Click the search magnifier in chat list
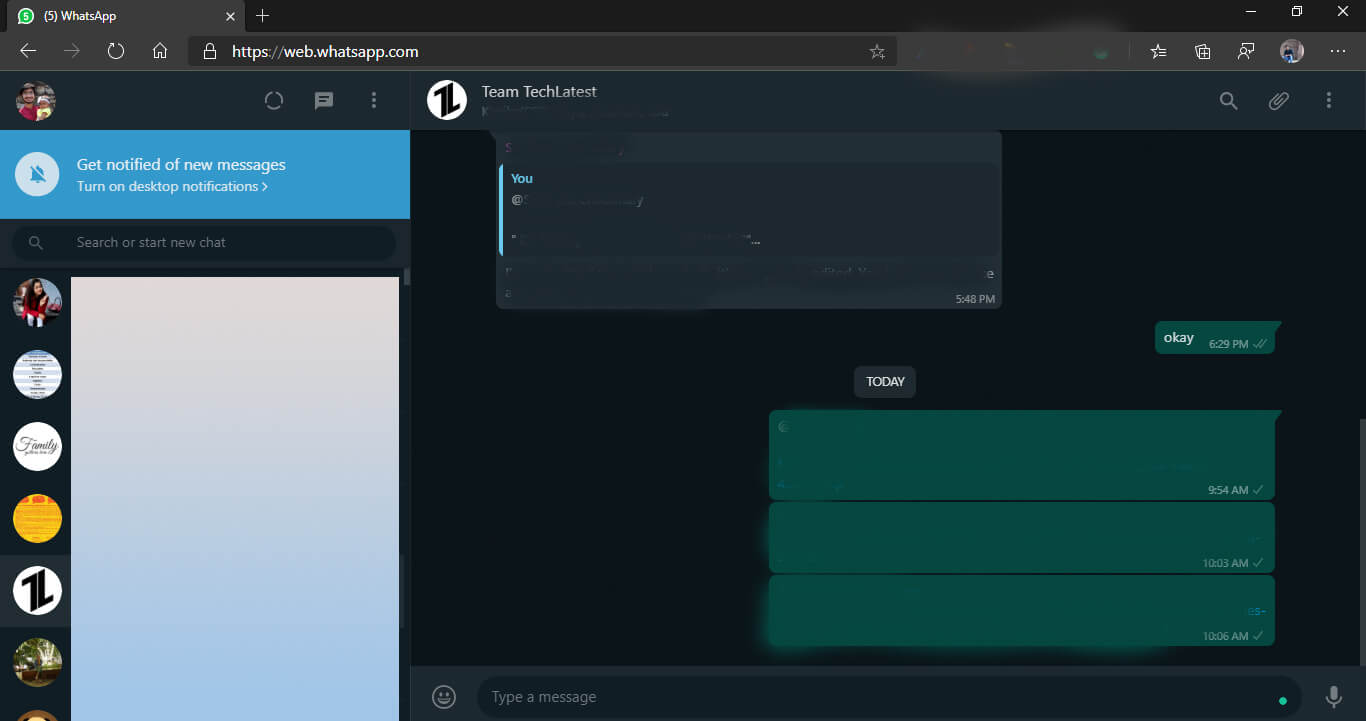The image size is (1366, 721). coord(36,242)
